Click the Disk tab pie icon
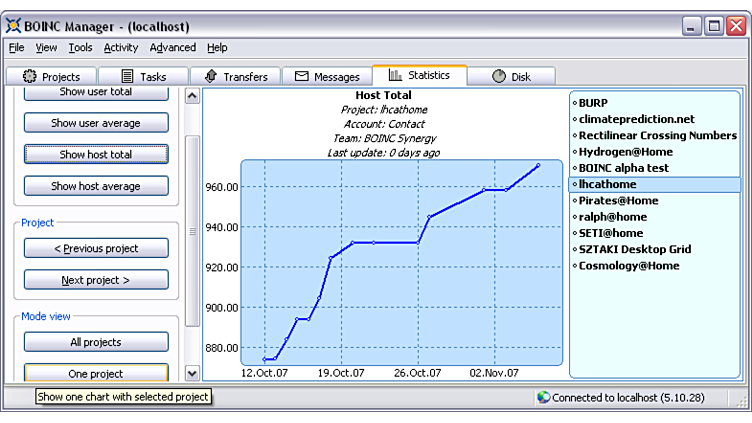Screen dimensions: 752x423 [x=499, y=77]
